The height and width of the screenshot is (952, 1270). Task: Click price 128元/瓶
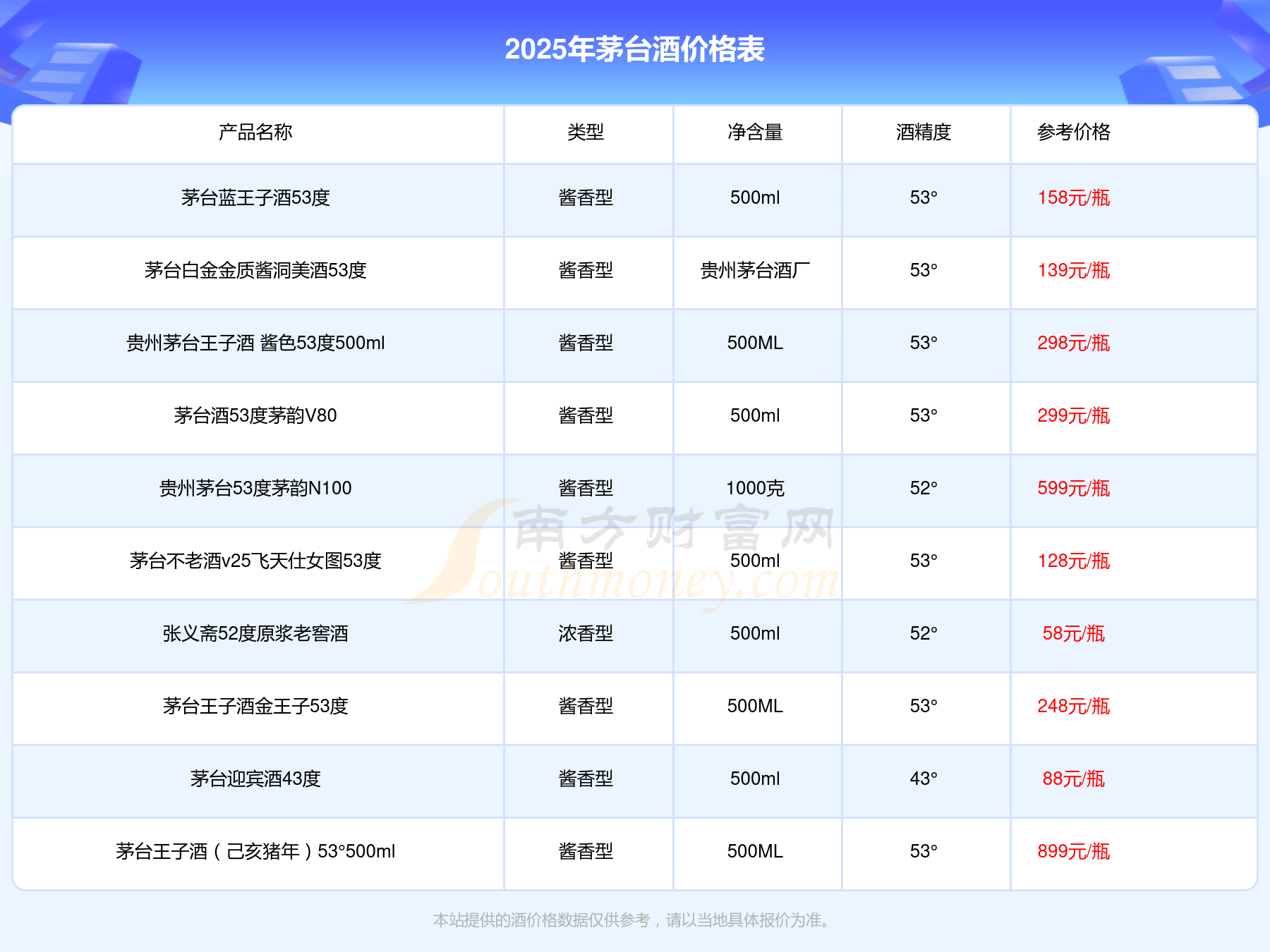click(x=1074, y=561)
